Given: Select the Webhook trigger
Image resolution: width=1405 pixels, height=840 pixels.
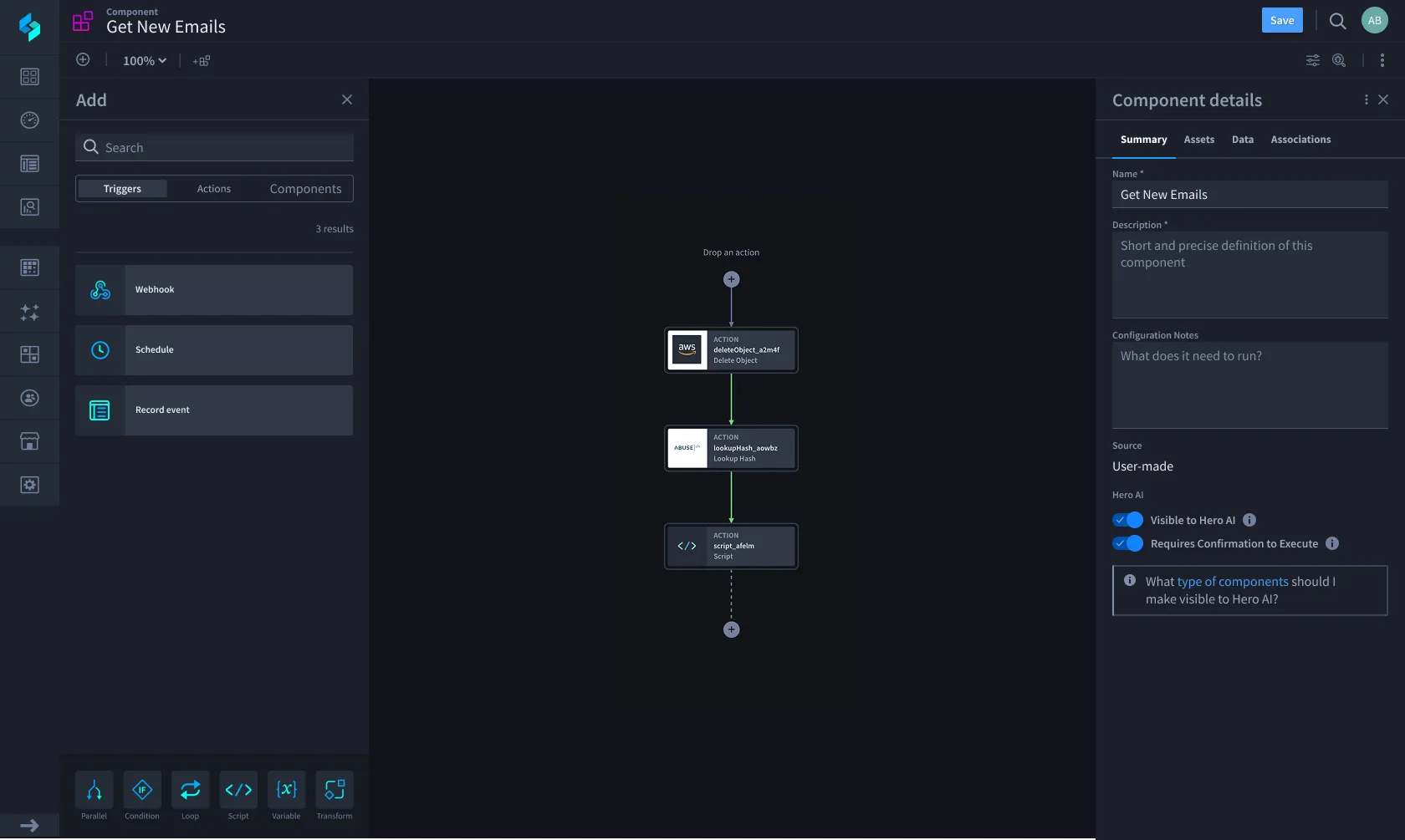Looking at the screenshot, I should point(214,290).
